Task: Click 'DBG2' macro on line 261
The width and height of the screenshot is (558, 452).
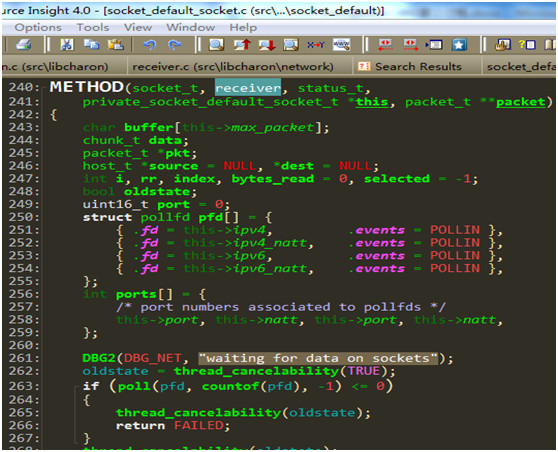Action: click(x=99, y=358)
